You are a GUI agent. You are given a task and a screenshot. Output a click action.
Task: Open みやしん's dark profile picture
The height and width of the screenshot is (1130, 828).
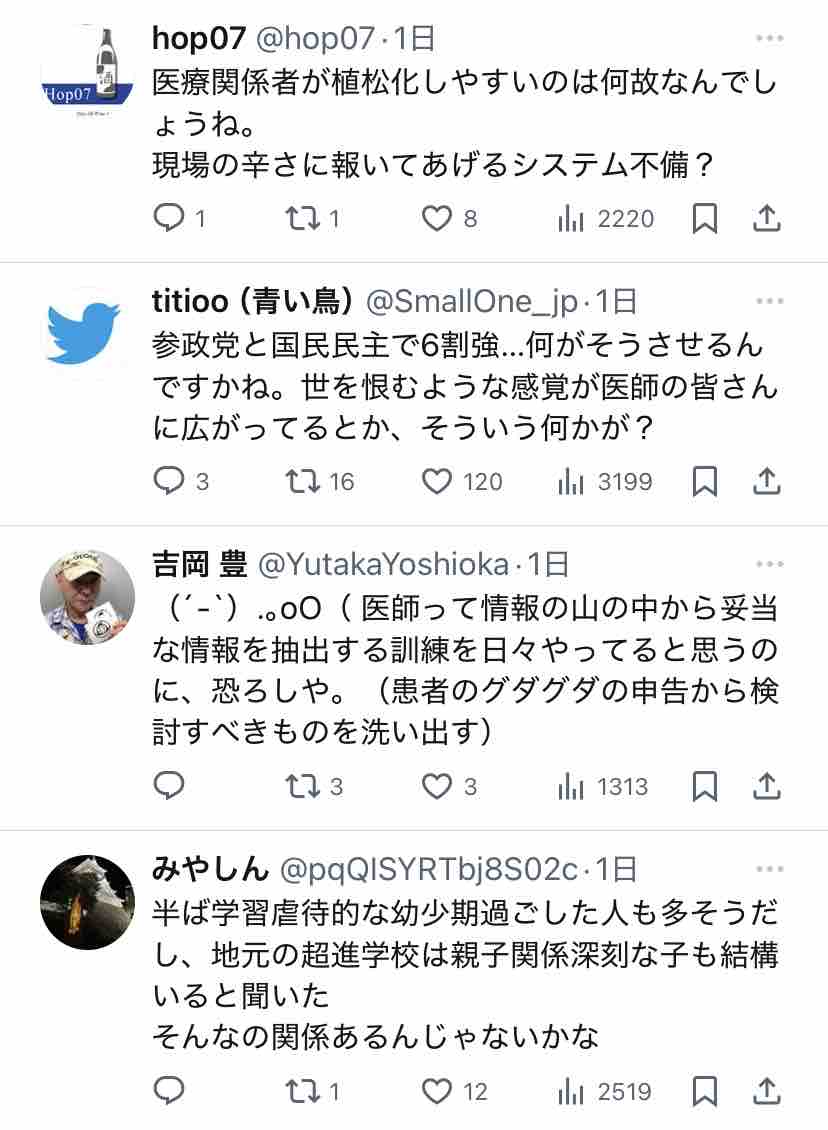[87, 902]
